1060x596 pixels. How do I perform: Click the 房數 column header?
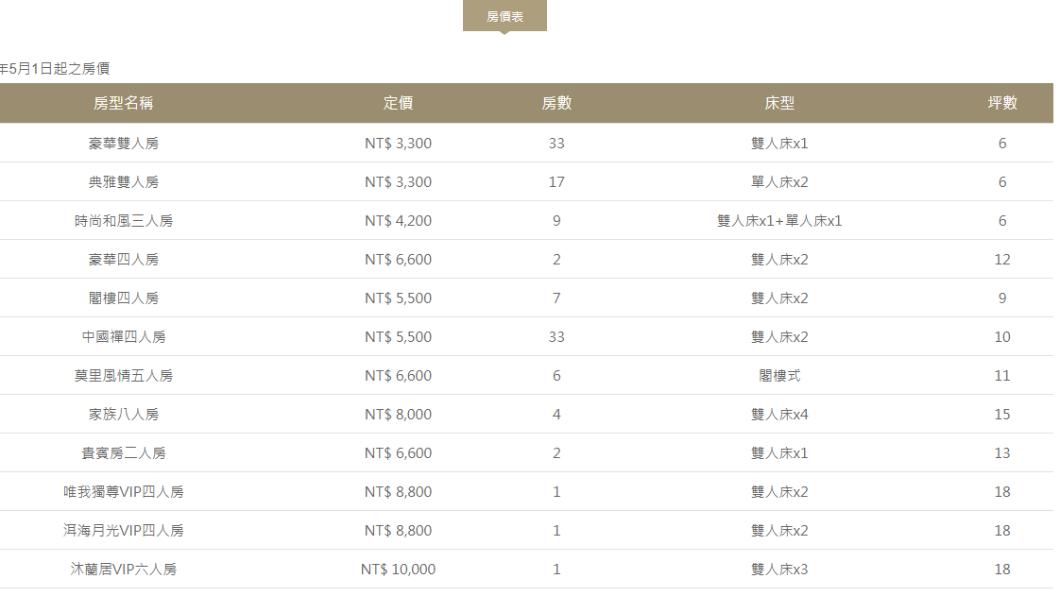pos(556,103)
